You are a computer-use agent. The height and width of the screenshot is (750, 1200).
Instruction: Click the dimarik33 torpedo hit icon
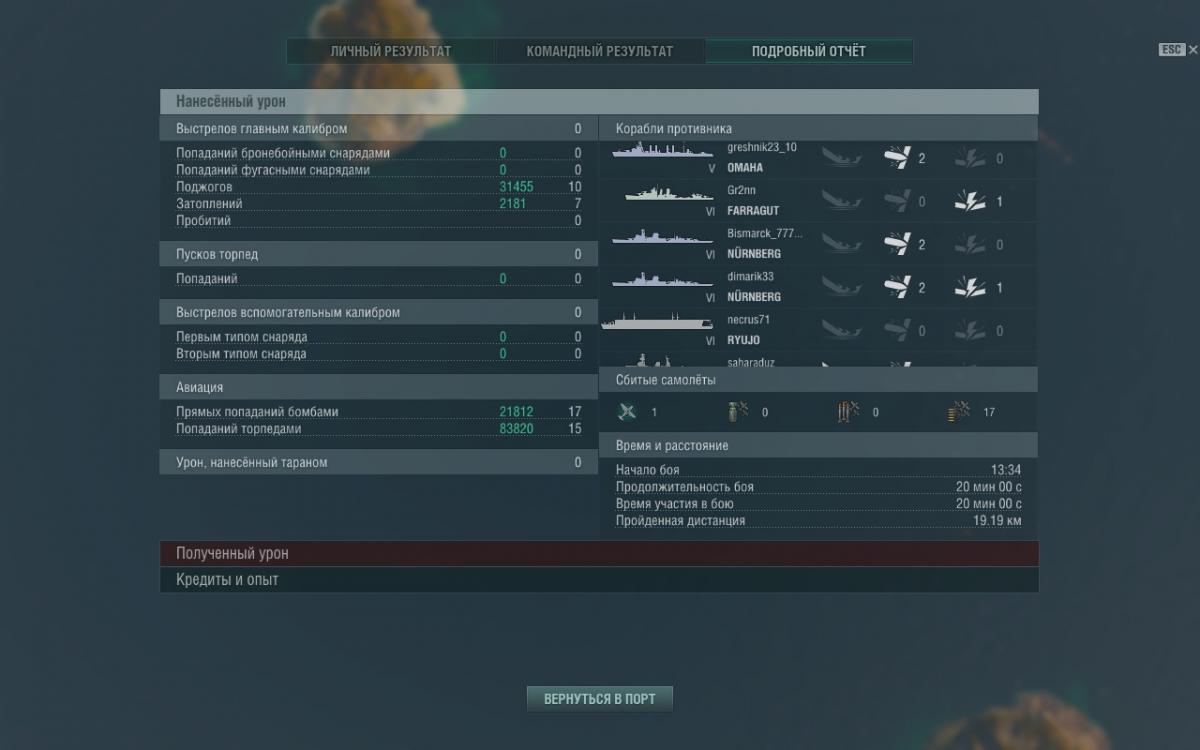tap(971, 287)
